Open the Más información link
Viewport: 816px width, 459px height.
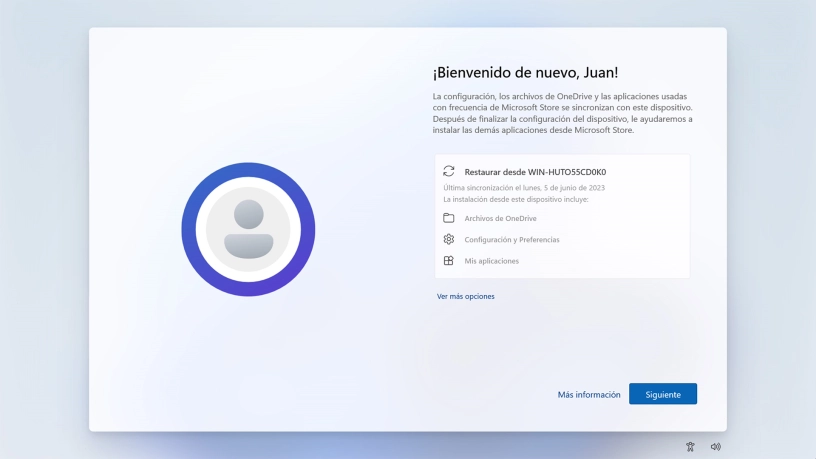(589, 394)
